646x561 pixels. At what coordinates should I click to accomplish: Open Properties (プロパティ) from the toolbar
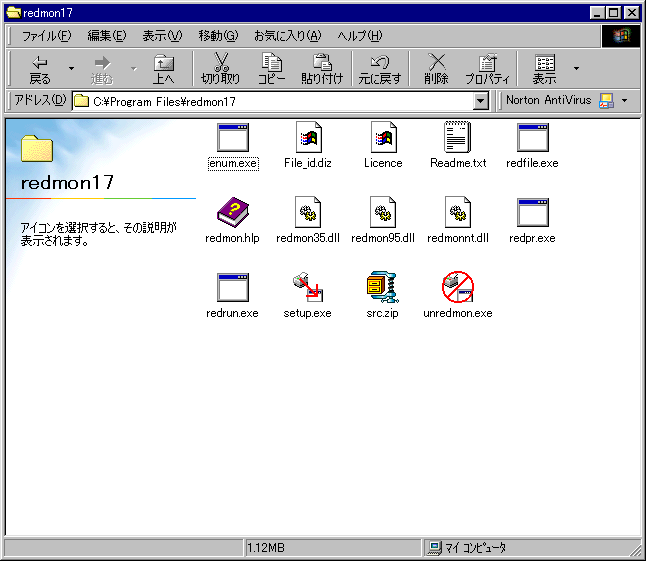coord(487,69)
